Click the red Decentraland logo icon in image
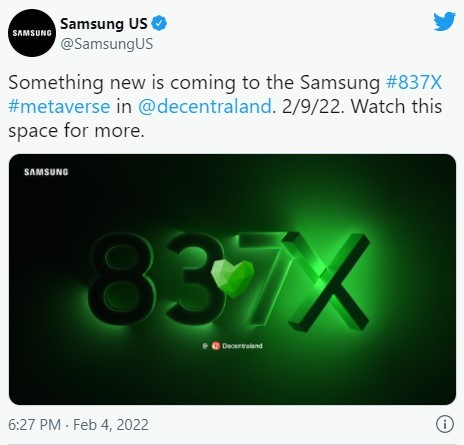The height and width of the screenshot is (445, 464). pyautogui.click(x=216, y=346)
